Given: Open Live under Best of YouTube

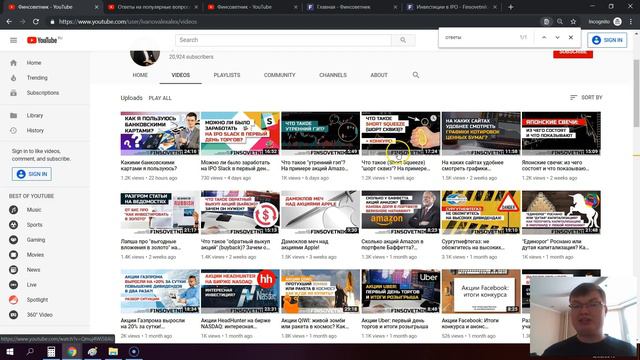Looking at the screenshot, I should pyautogui.click(x=31, y=285).
